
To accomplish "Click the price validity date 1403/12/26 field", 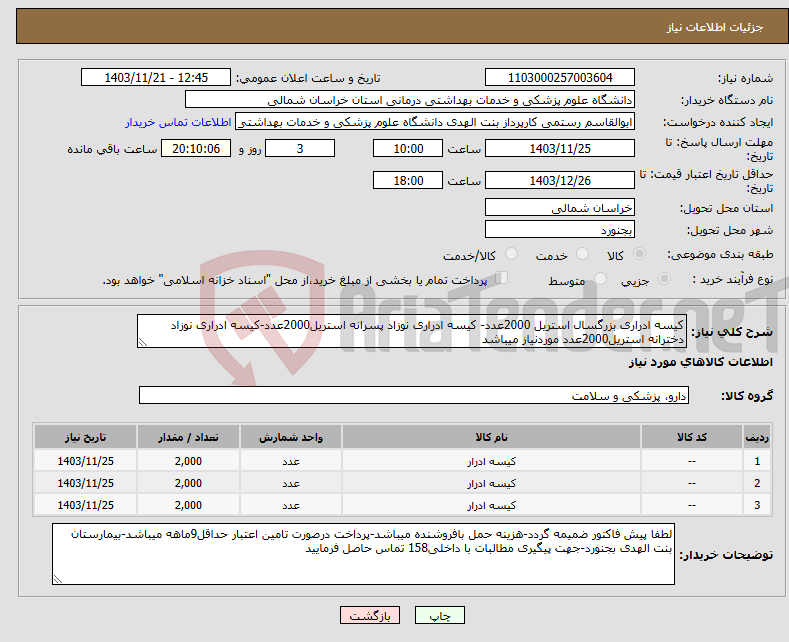I will [x=560, y=180].
